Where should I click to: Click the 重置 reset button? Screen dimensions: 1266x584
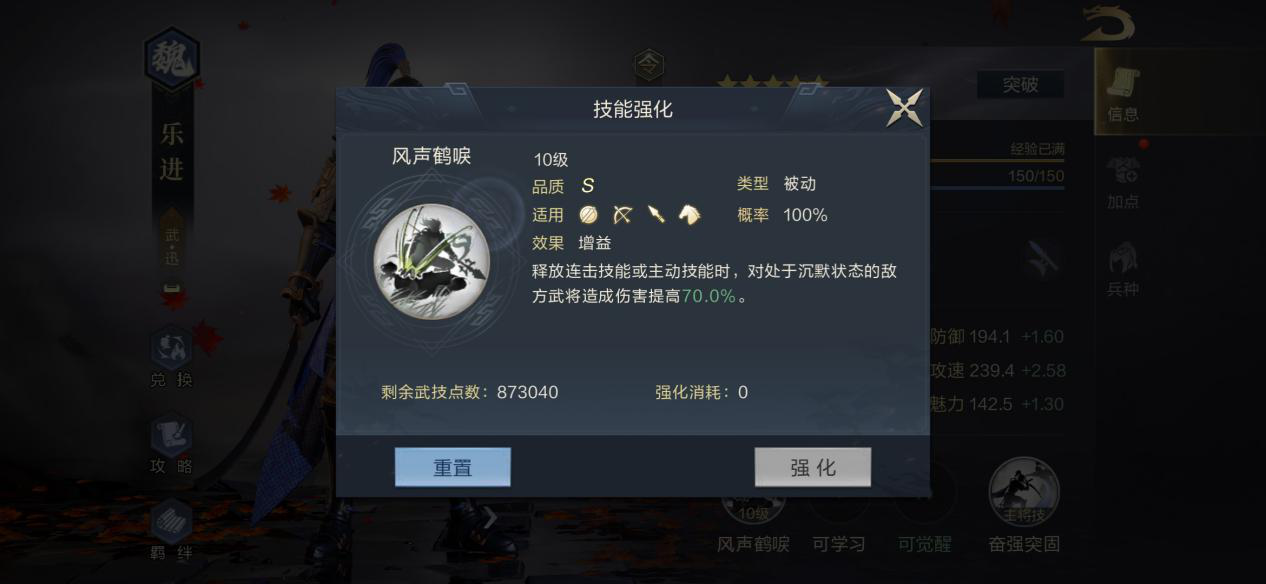452,467
